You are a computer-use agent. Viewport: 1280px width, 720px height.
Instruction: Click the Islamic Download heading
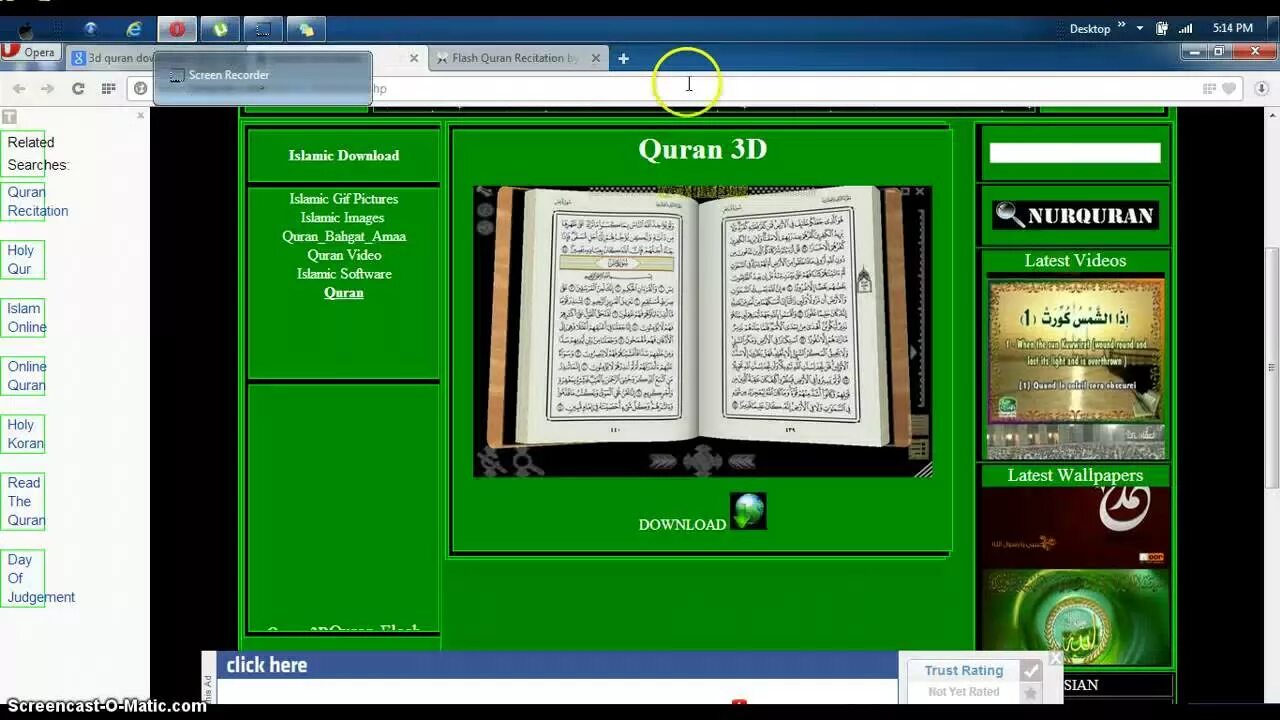pos(344,155)
